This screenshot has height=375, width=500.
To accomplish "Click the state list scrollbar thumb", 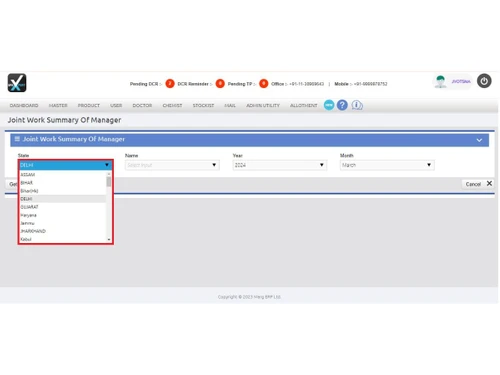I will [109, 182].
